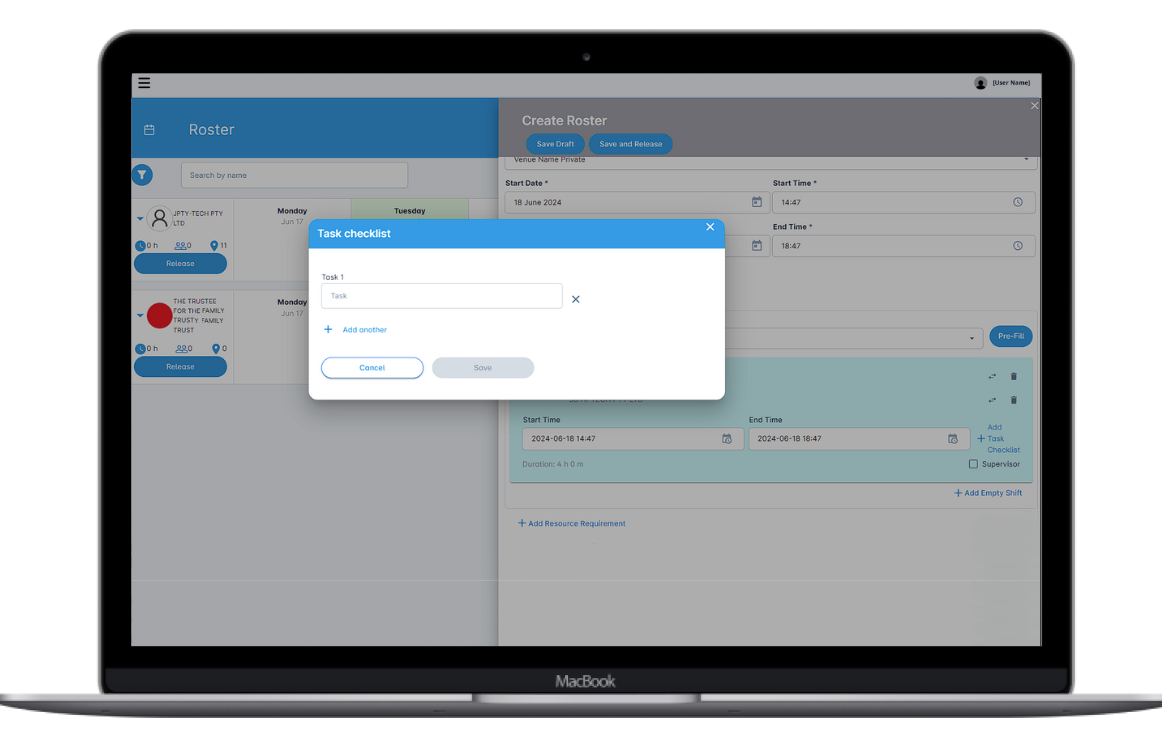
Task: Open the hamburger navigation menu
Action: coord(144,83)
